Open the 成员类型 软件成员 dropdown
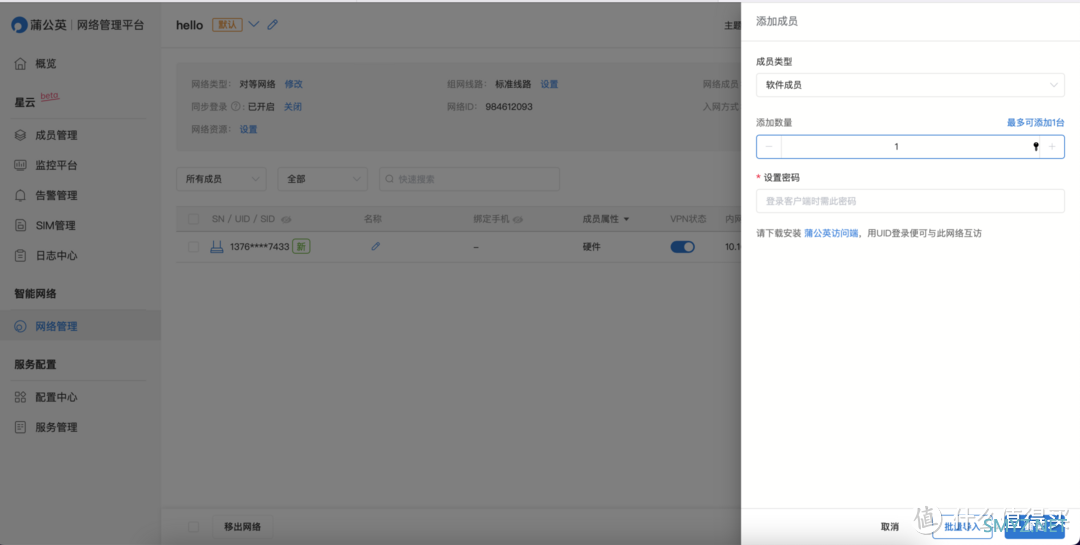The height and width of the screenshot is (545, 1080). coord(910,85)
